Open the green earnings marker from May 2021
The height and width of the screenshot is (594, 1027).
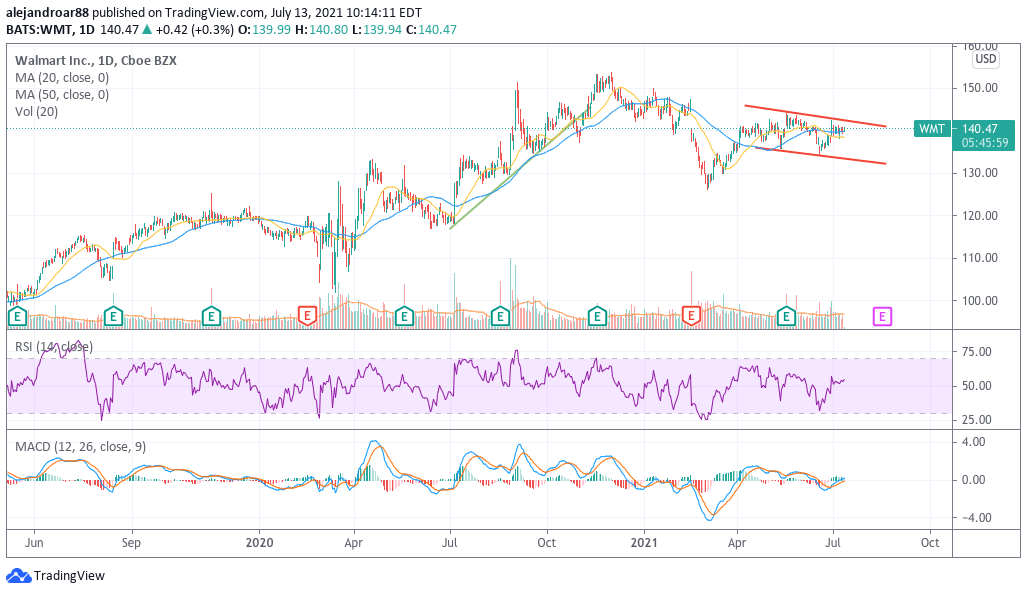(786, 317)
